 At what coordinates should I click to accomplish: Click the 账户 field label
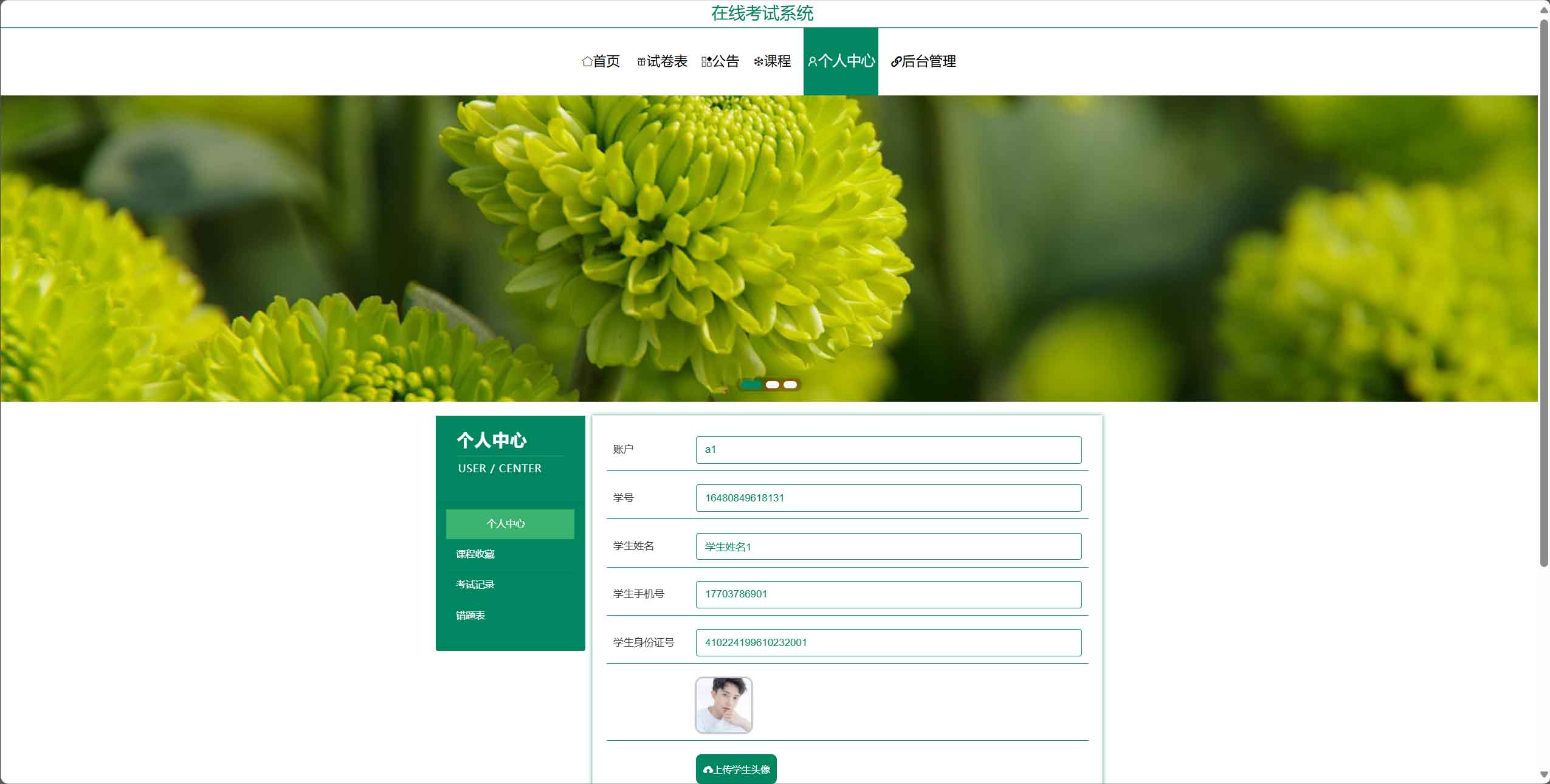pos(623,449)
